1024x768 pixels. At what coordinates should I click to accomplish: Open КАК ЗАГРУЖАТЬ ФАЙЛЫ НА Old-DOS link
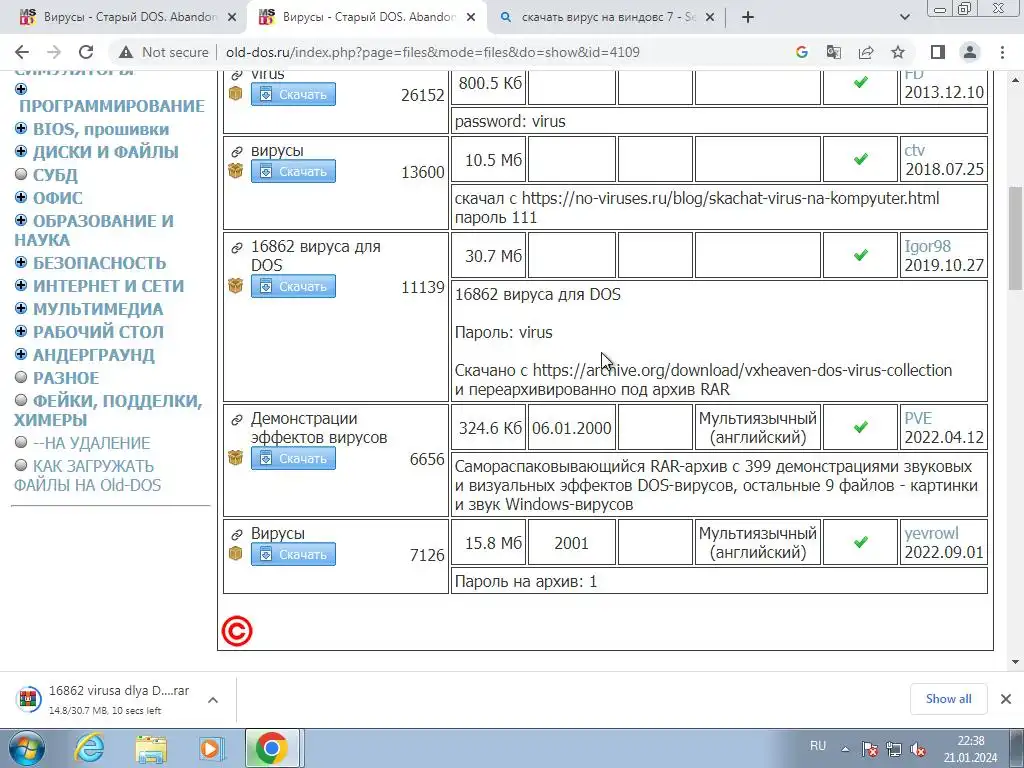click(88, 475)
